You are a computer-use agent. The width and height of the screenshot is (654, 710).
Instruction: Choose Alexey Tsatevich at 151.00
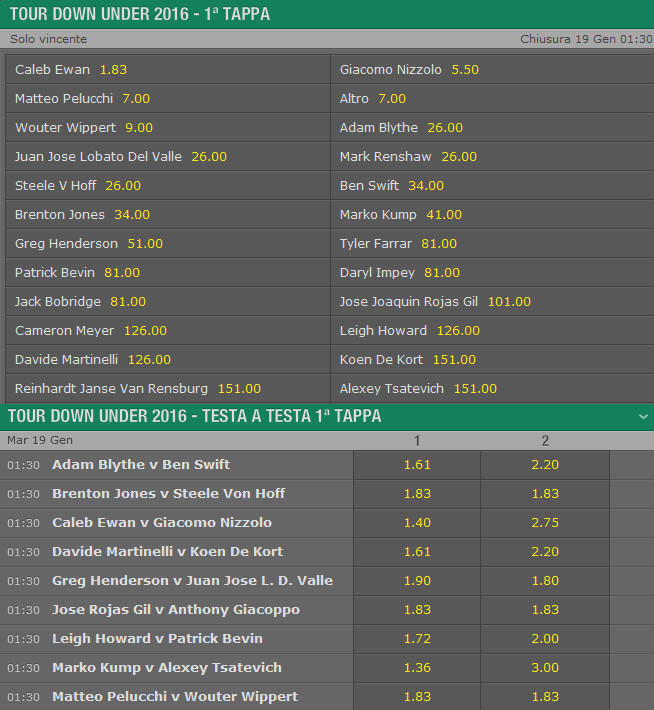pos(492,388)
